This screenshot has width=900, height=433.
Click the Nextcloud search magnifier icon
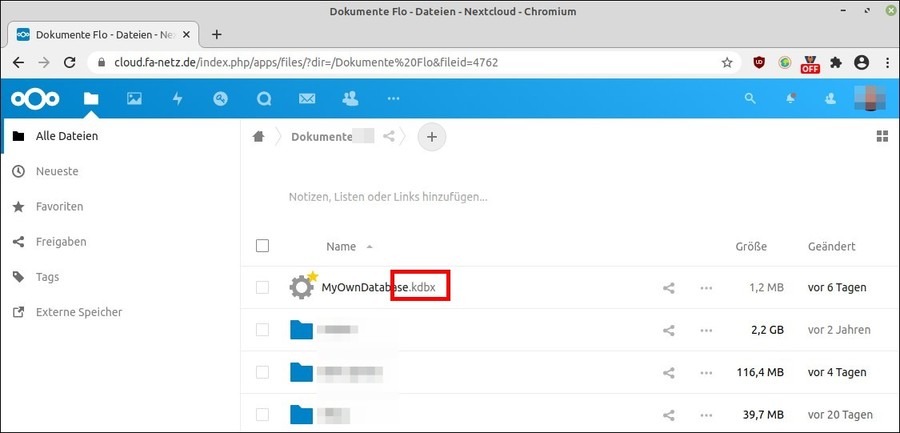coord(750,99)
